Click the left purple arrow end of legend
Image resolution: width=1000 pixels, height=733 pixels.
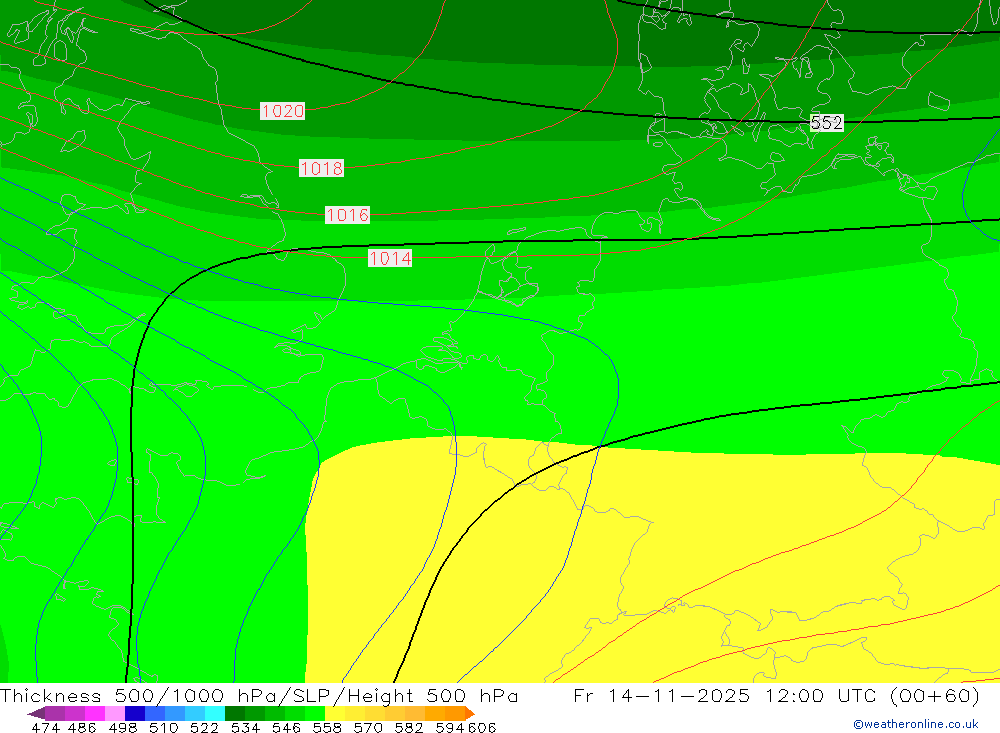pyautogui.click(x=36, y=713)
